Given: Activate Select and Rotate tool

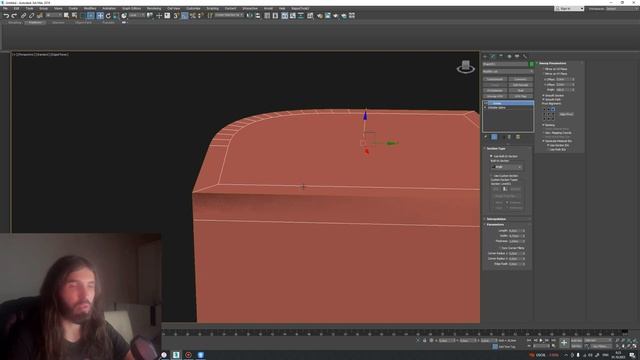Looking at the screenshot, I should [108, 16].
